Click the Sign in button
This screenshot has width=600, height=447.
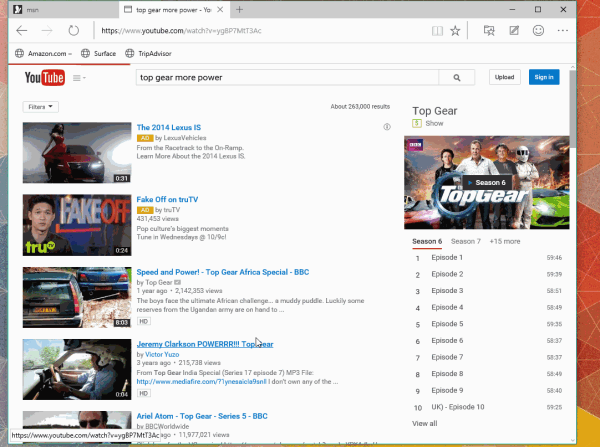pyautogui.click(x=544, y=77)
